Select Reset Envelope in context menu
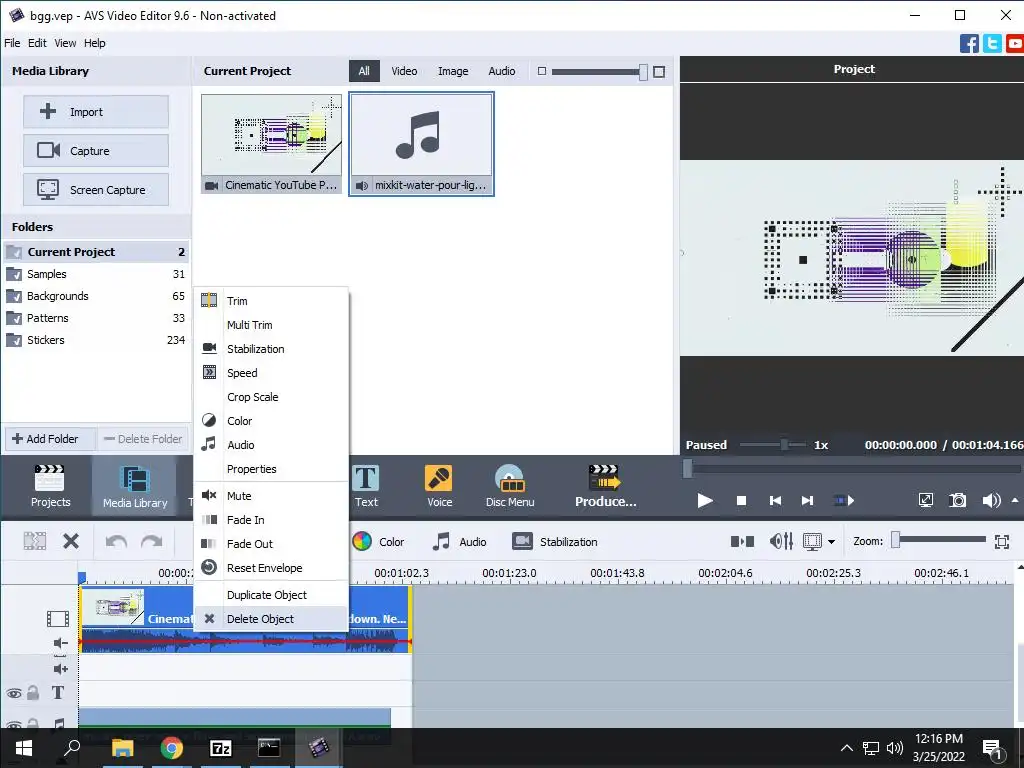 [x=271, y=568]
